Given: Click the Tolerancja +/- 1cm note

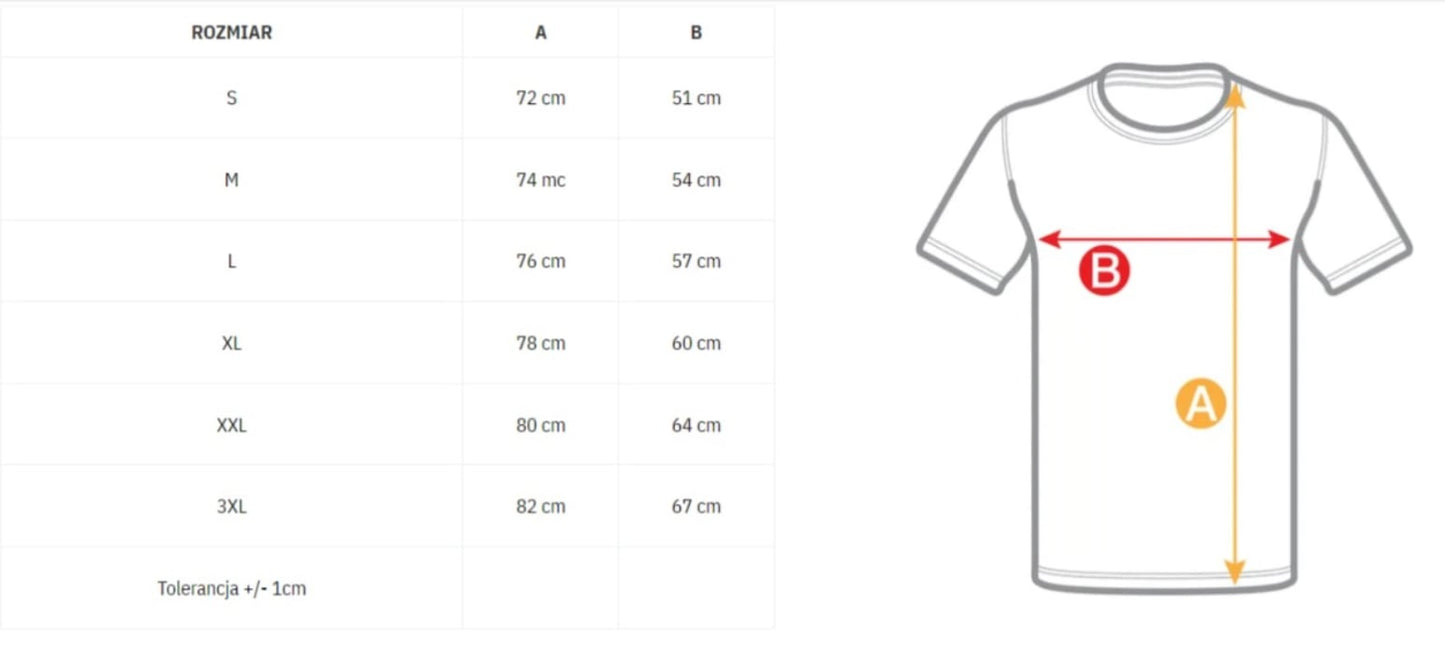Looking at the screenshot, I should click(x=231, y=588).
